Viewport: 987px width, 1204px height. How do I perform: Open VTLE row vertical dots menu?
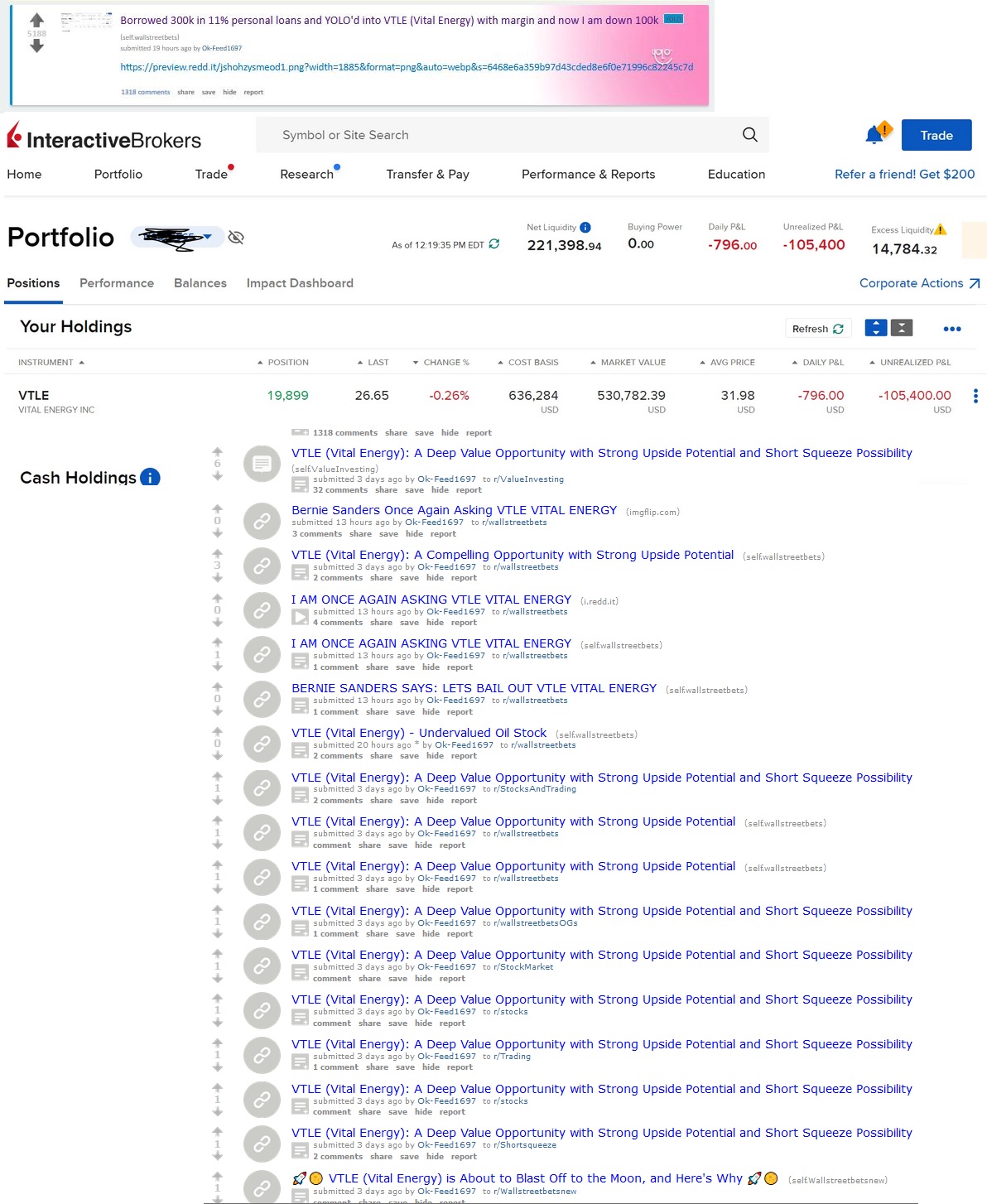click(975, 396)
